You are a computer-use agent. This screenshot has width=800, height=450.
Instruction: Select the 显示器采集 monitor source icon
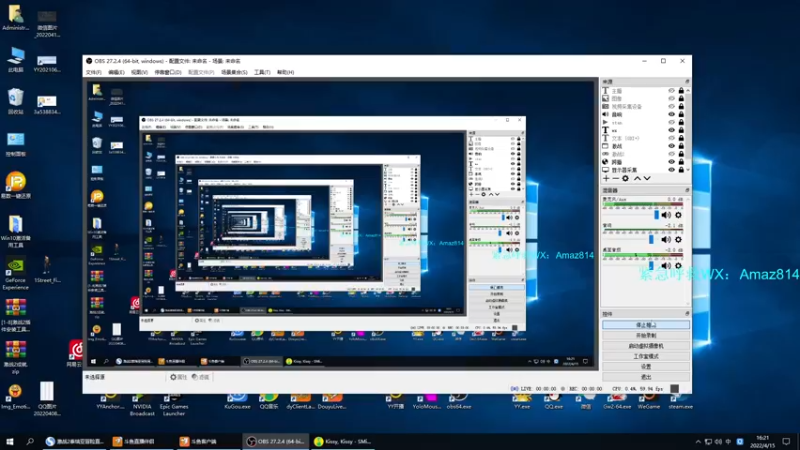(x=605, y=170)
